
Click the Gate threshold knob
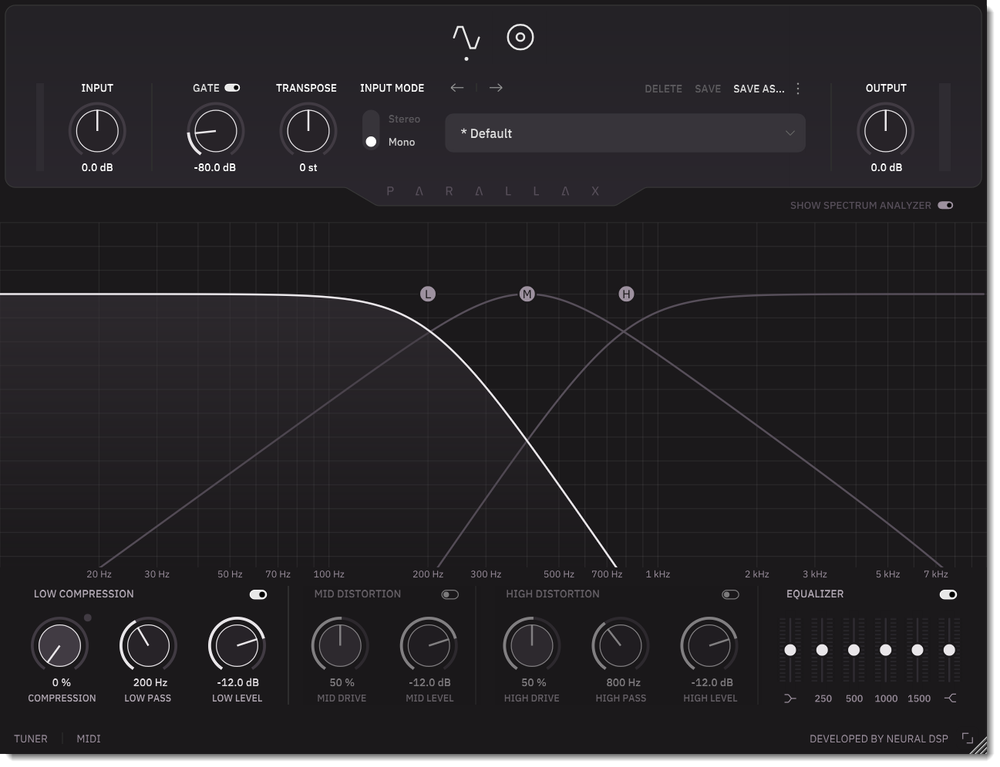215,131
